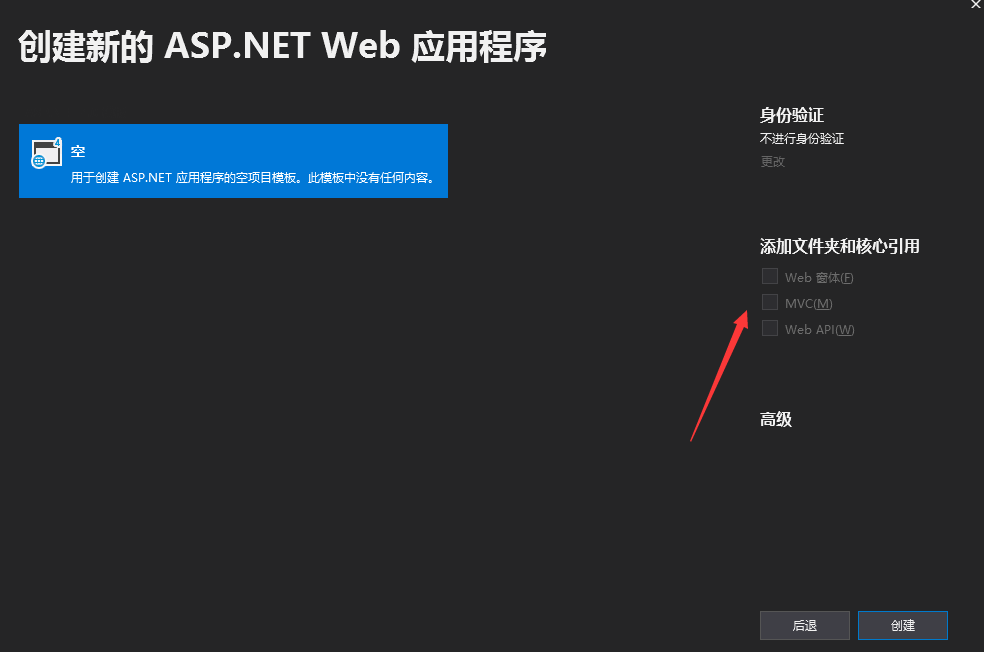Select the 空 (Empty) template card
Viewport: 984px width, 652px height.
coord(233,161)
